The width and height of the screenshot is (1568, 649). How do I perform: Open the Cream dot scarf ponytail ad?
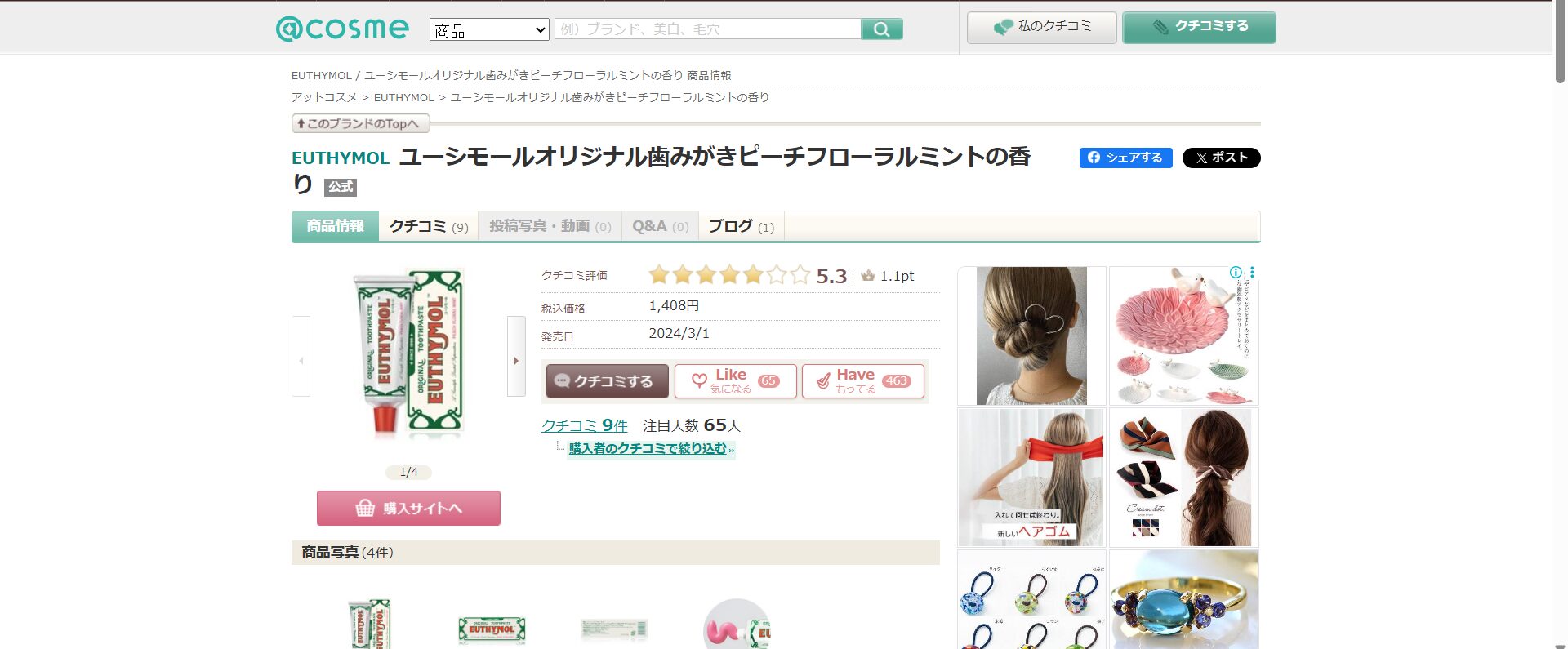(x=1183, y=478)
